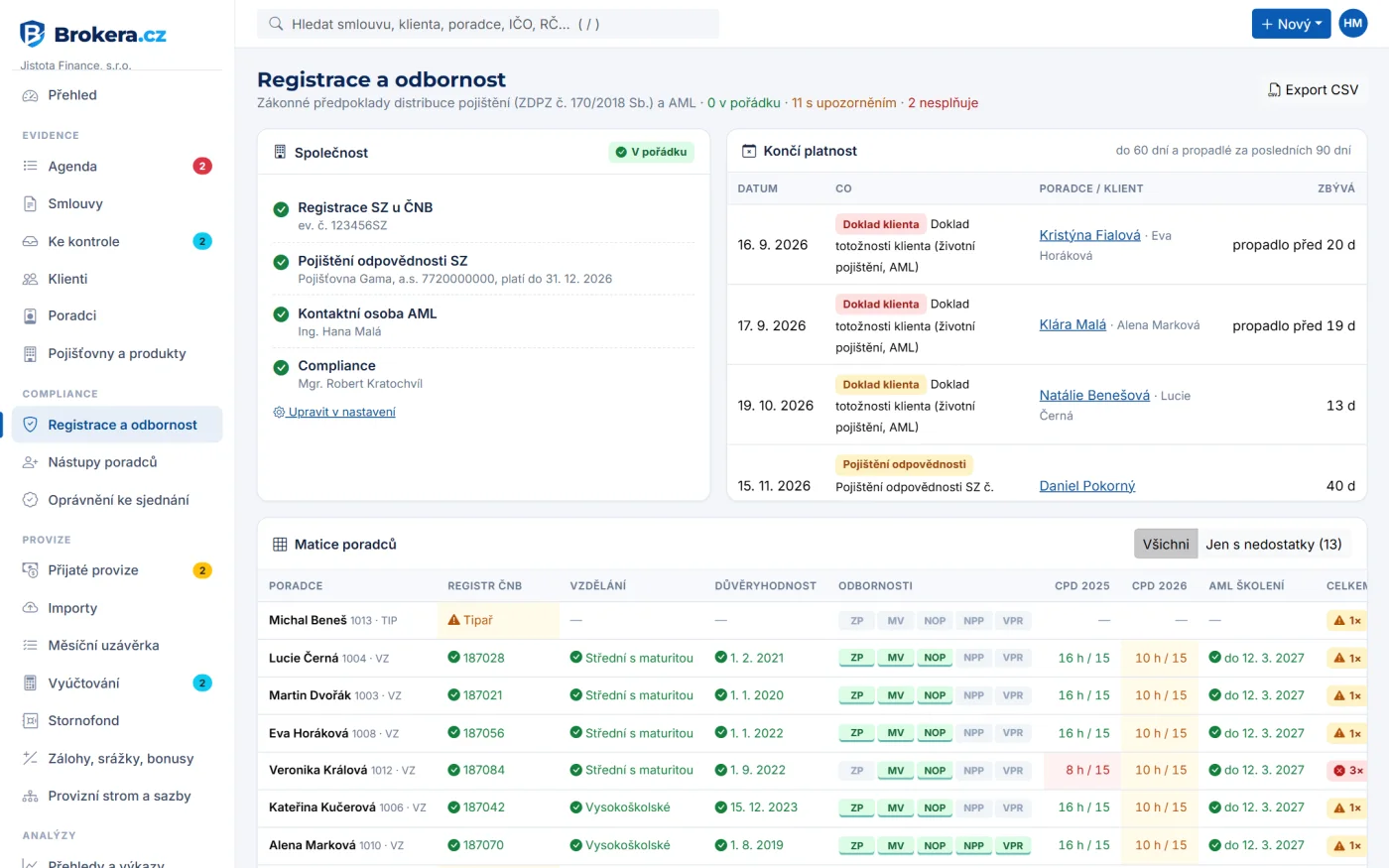Viewport: 1389px width, 868px height.
Task: Filter to Jen s nedostatky (13)
Action: 1274,545
